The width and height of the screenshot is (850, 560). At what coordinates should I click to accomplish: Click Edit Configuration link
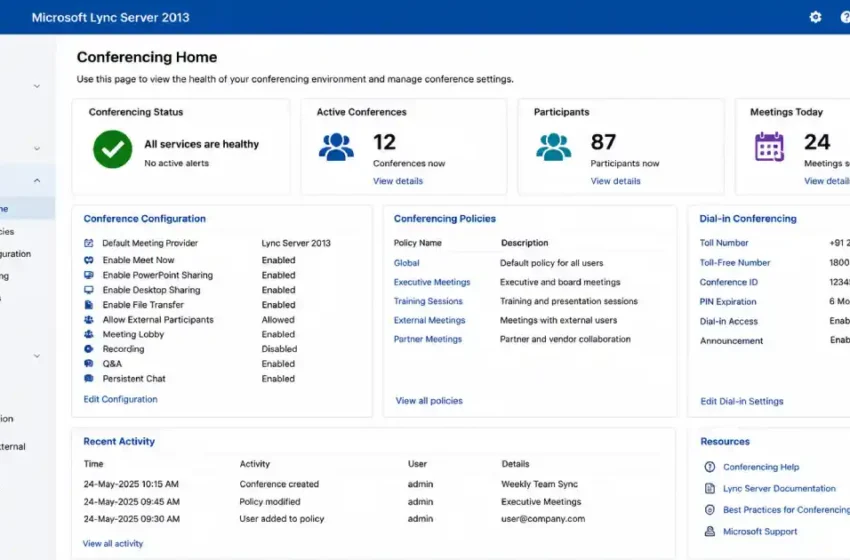(x=120, y=399)
